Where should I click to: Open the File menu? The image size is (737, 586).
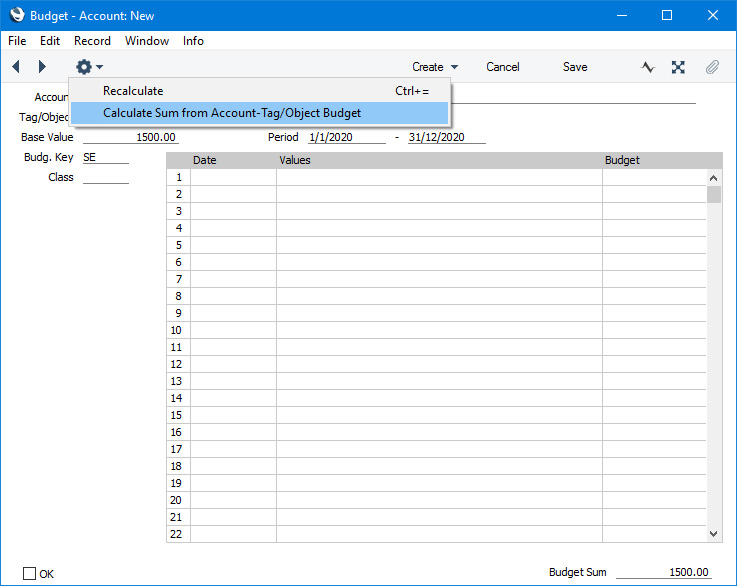[17, 41]
